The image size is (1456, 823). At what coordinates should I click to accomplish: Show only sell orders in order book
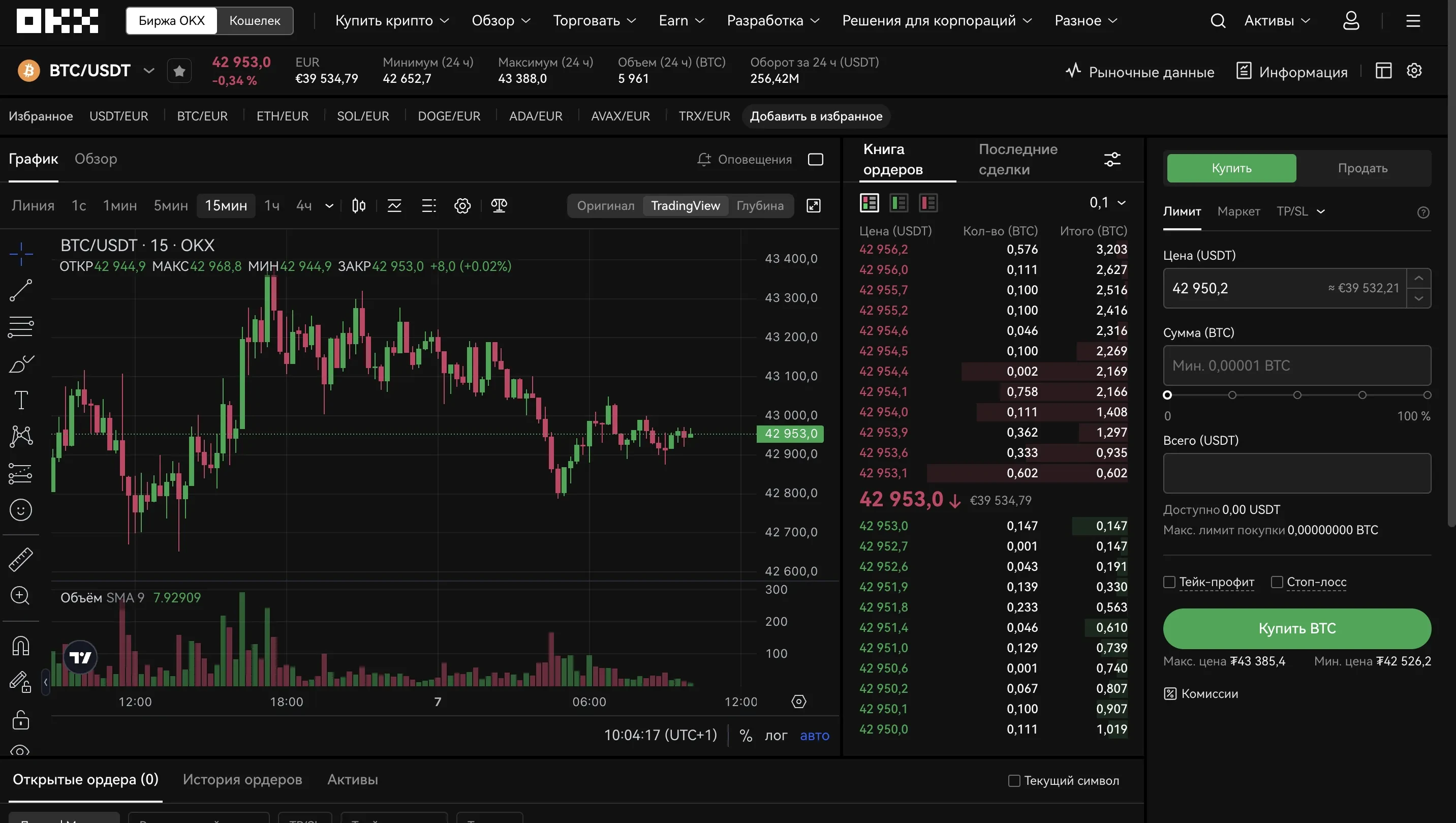(928, 202)
